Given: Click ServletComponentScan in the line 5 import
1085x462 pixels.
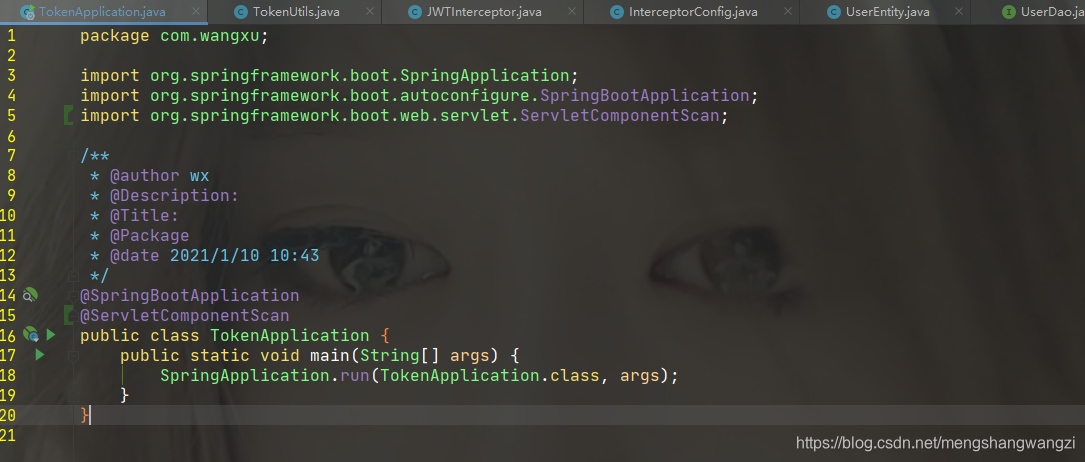Looking at the screenshot, I should pos(620,116).
